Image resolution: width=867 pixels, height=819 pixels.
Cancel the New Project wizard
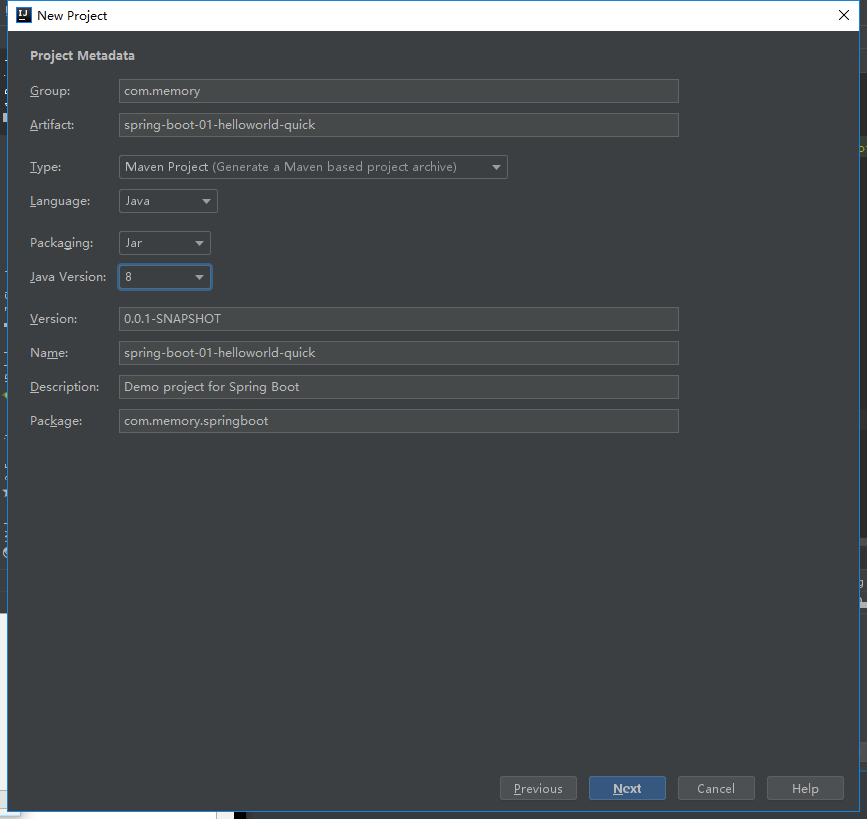(x=716, y=788)
